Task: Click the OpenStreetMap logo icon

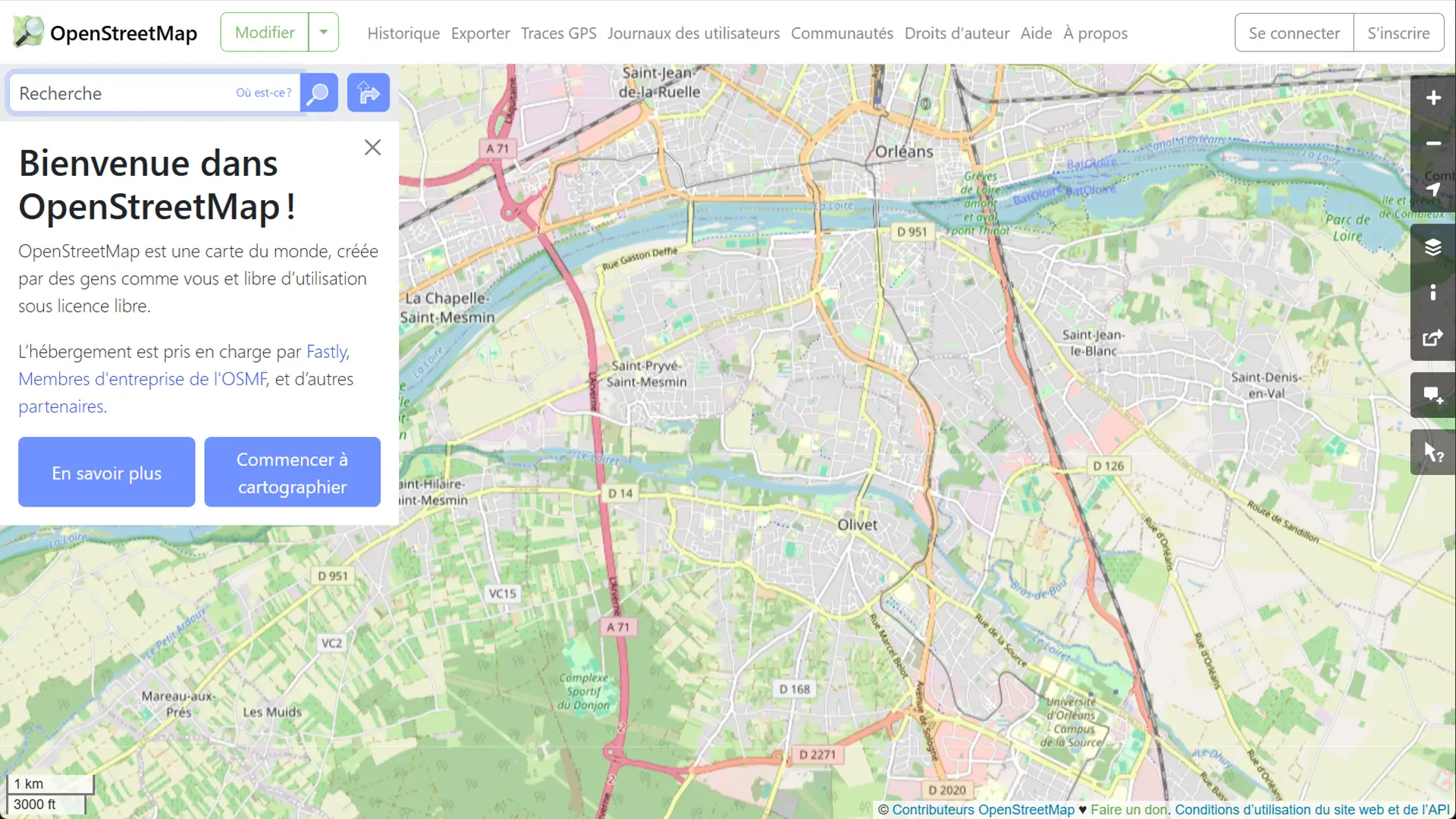Action: 28,32
